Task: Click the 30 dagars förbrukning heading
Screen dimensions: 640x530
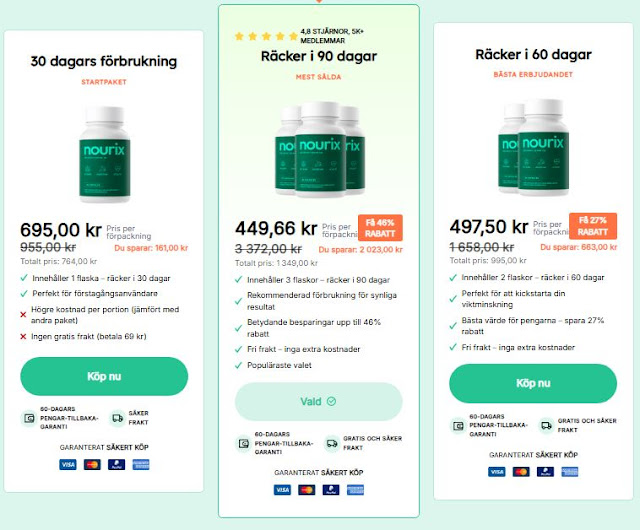Action: (x=104, y=61)
